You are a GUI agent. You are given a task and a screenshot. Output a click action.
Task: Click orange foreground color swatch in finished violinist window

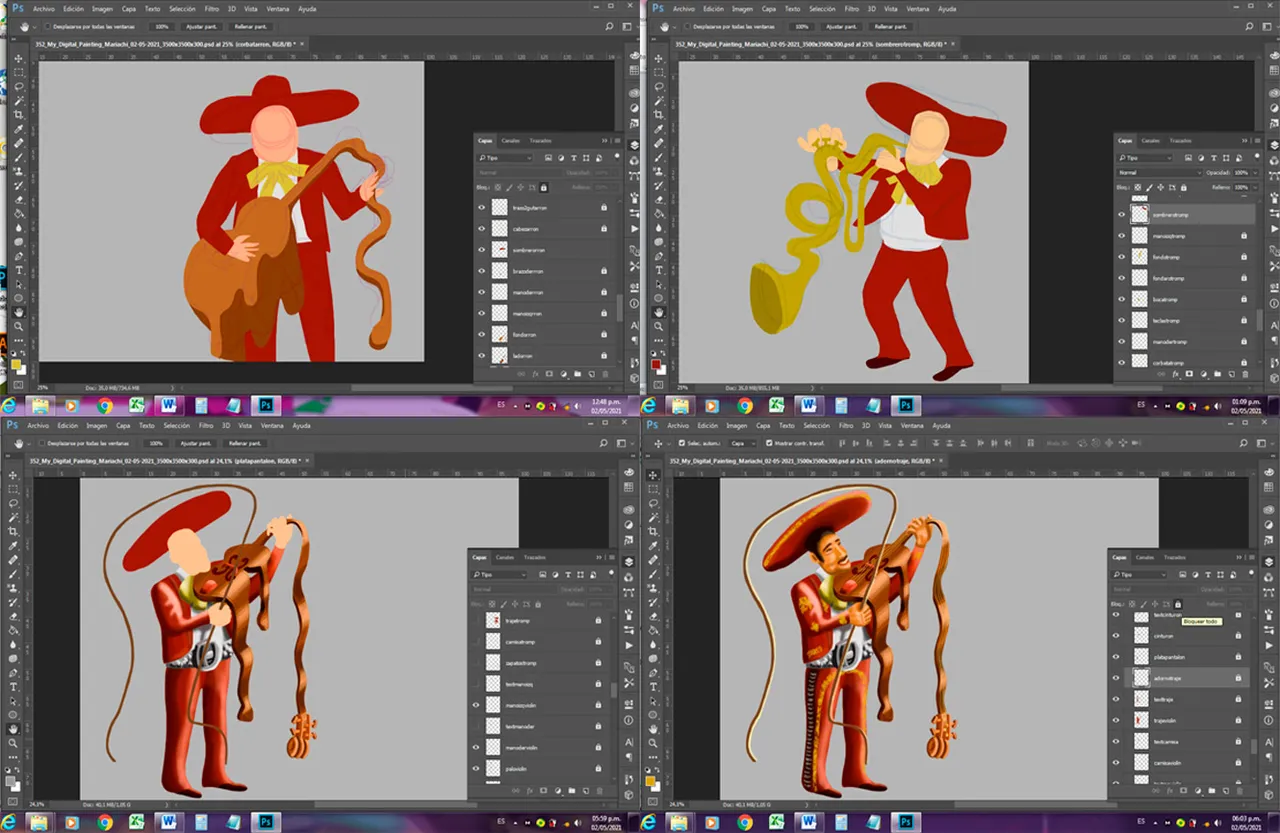click(650, 780)
